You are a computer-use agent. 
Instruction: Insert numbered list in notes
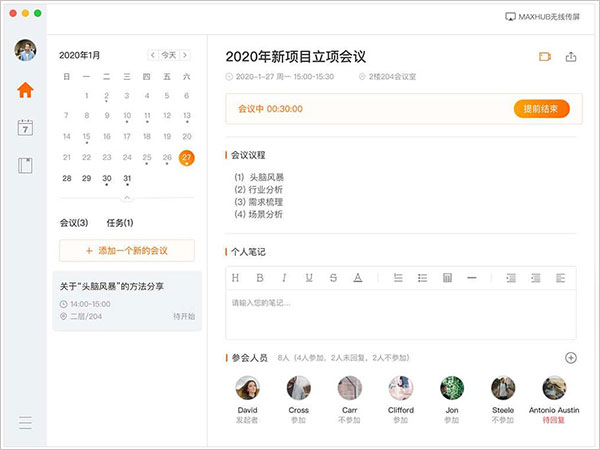pos(398,278)
